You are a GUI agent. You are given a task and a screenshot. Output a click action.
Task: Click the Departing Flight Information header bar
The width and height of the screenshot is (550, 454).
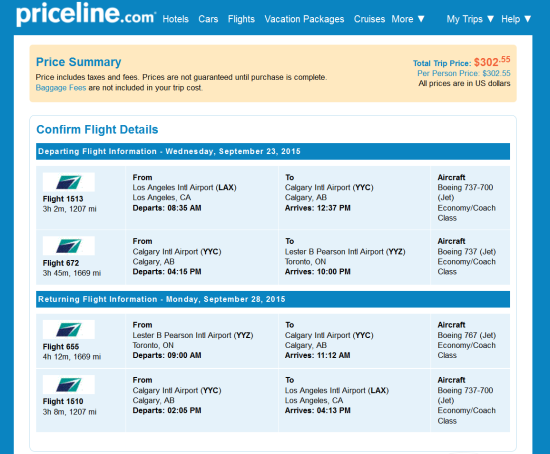coord(273,151)
